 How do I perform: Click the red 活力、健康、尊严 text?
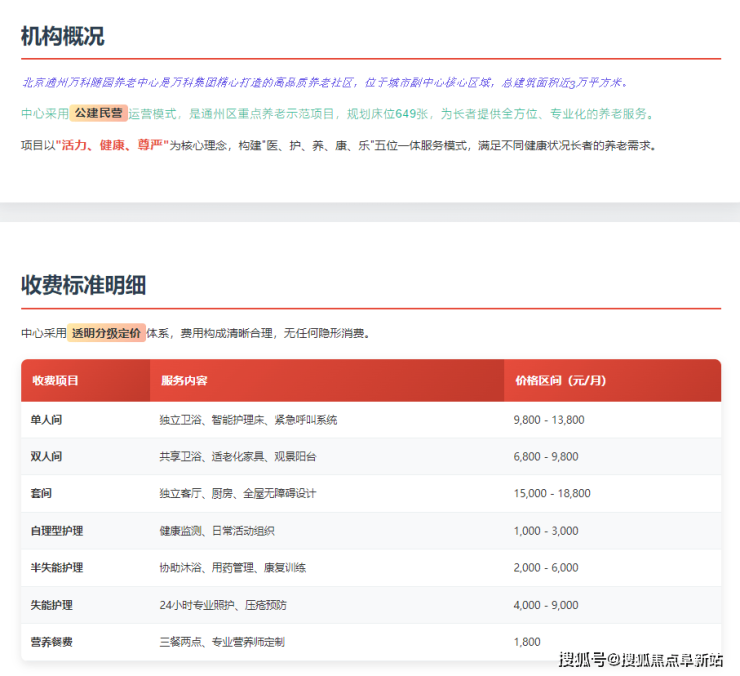112,145
